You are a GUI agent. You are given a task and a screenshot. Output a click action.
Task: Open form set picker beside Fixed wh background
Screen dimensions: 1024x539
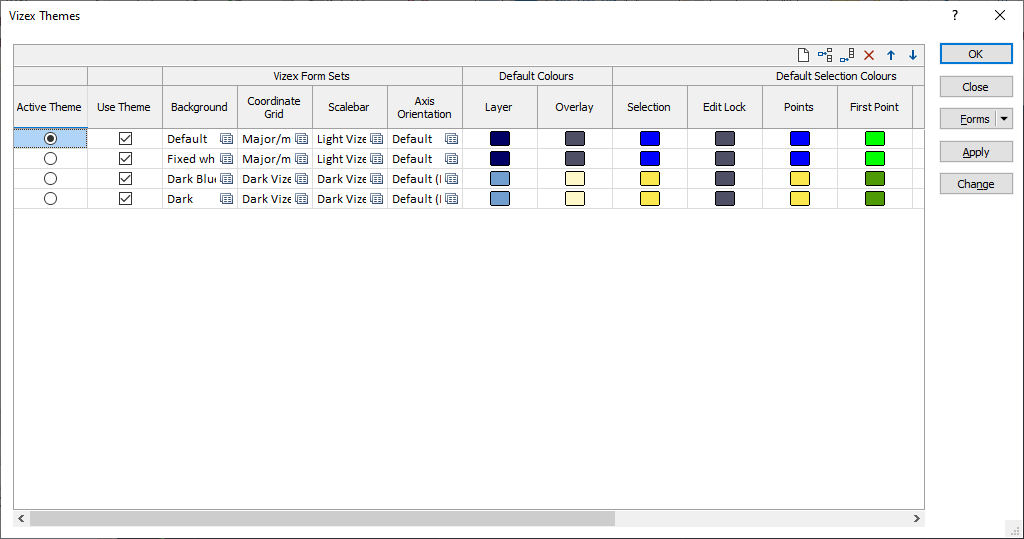tap(226, 159)
